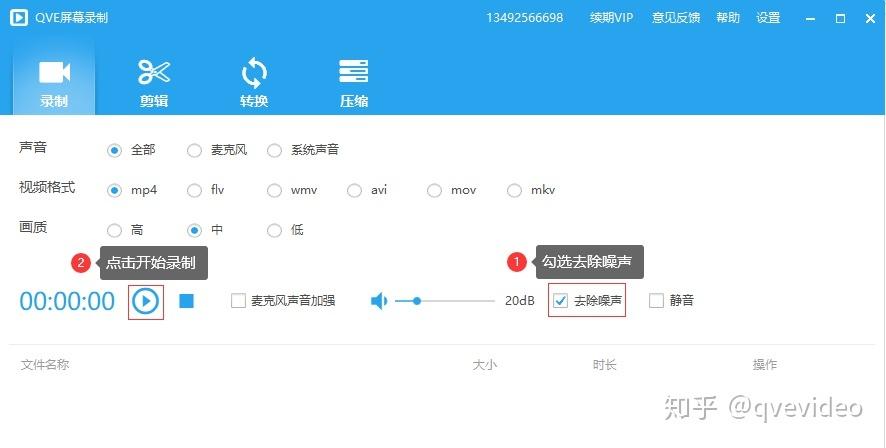Click the speaker volume icon
The height and width of the screenshot is (448, 886).
point(379,301)
